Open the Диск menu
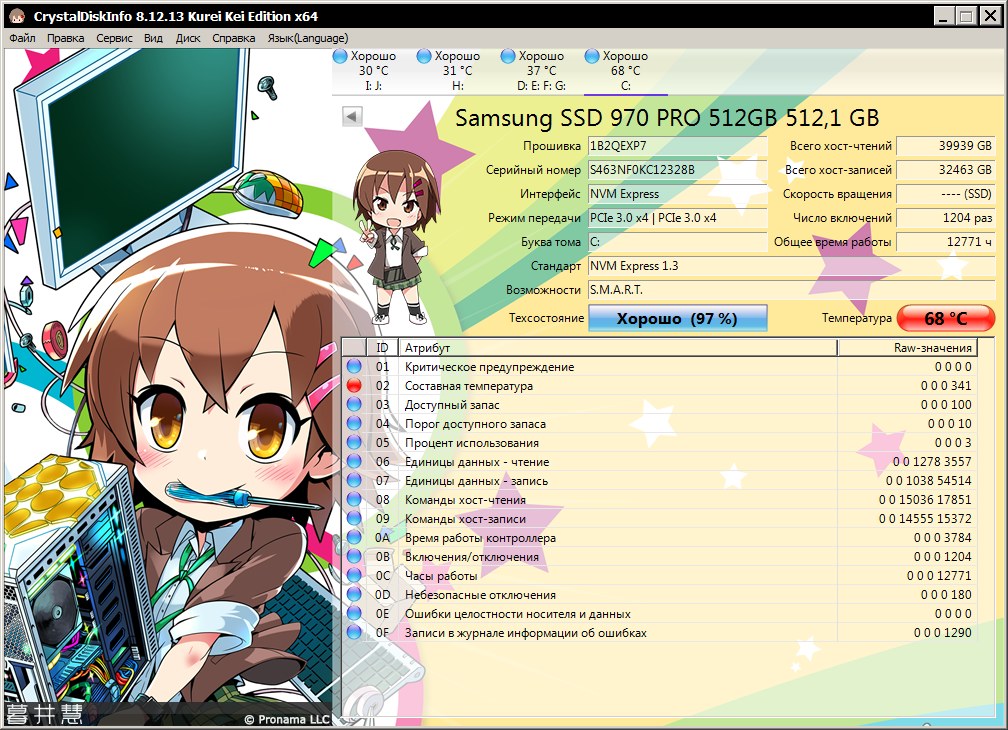 pos(188,38)
